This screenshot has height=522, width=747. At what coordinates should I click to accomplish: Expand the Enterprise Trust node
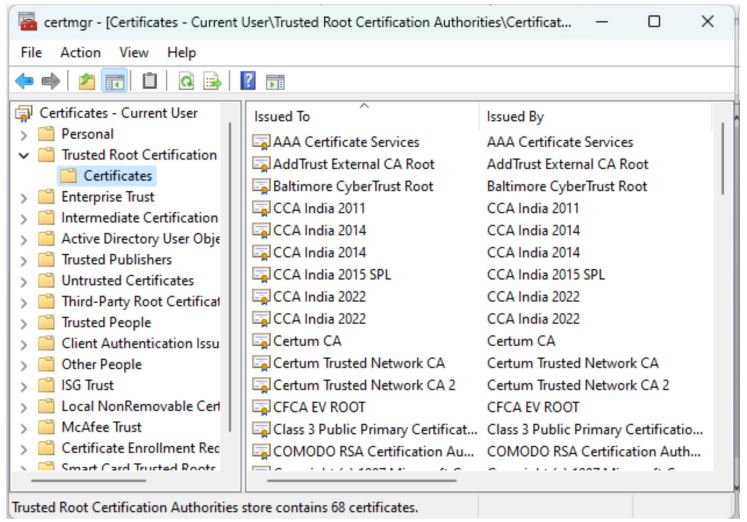pyautogui.click(x=24, y=198)
